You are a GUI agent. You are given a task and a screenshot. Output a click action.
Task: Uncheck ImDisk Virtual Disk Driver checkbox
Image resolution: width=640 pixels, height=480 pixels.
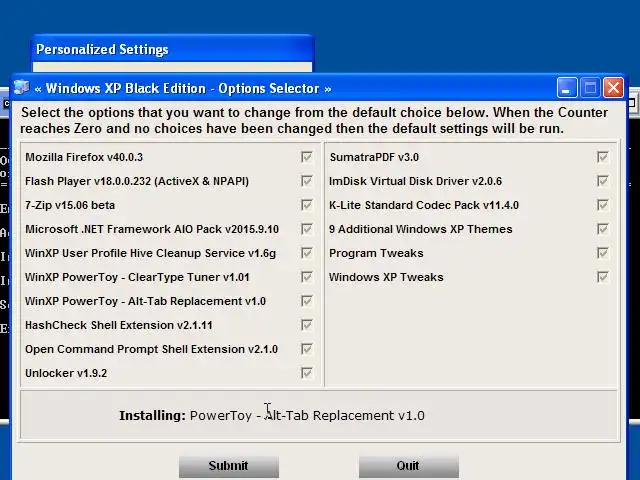602,181
